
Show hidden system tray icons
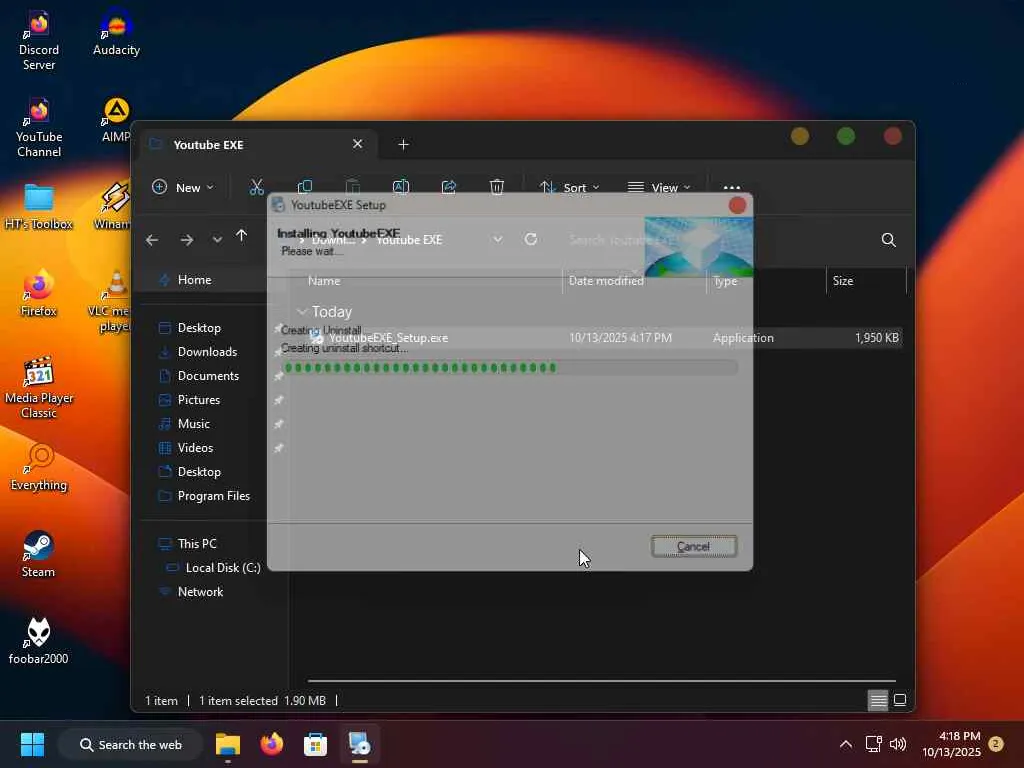click(x=846, y=744)
